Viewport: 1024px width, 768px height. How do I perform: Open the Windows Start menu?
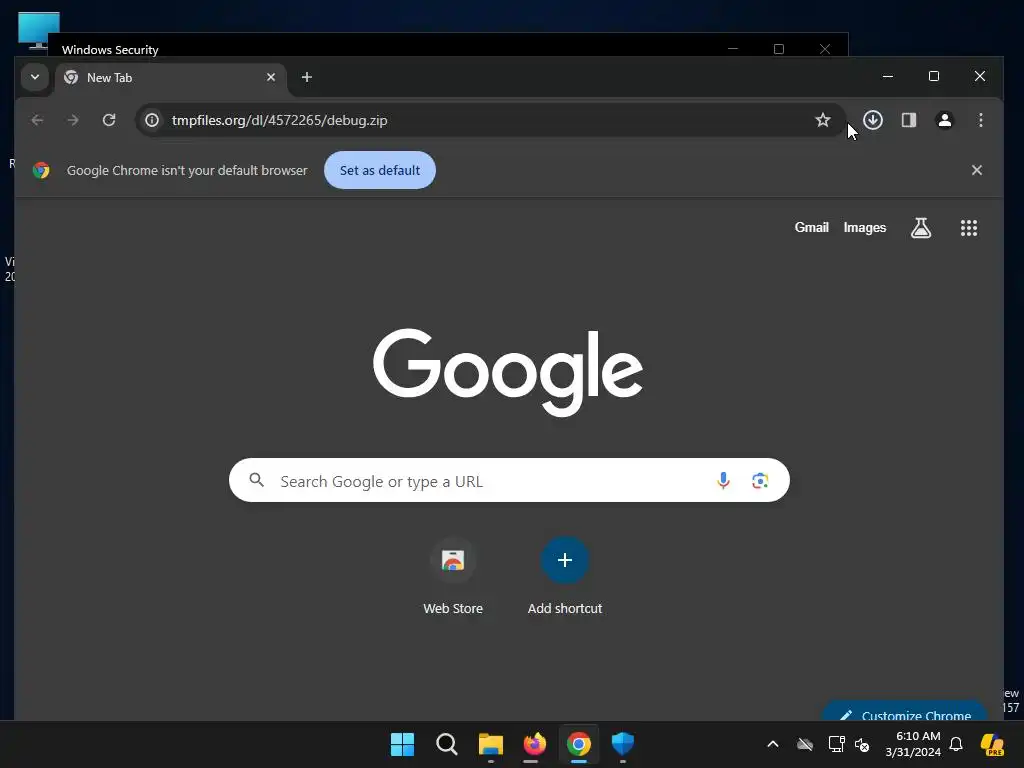402,744
